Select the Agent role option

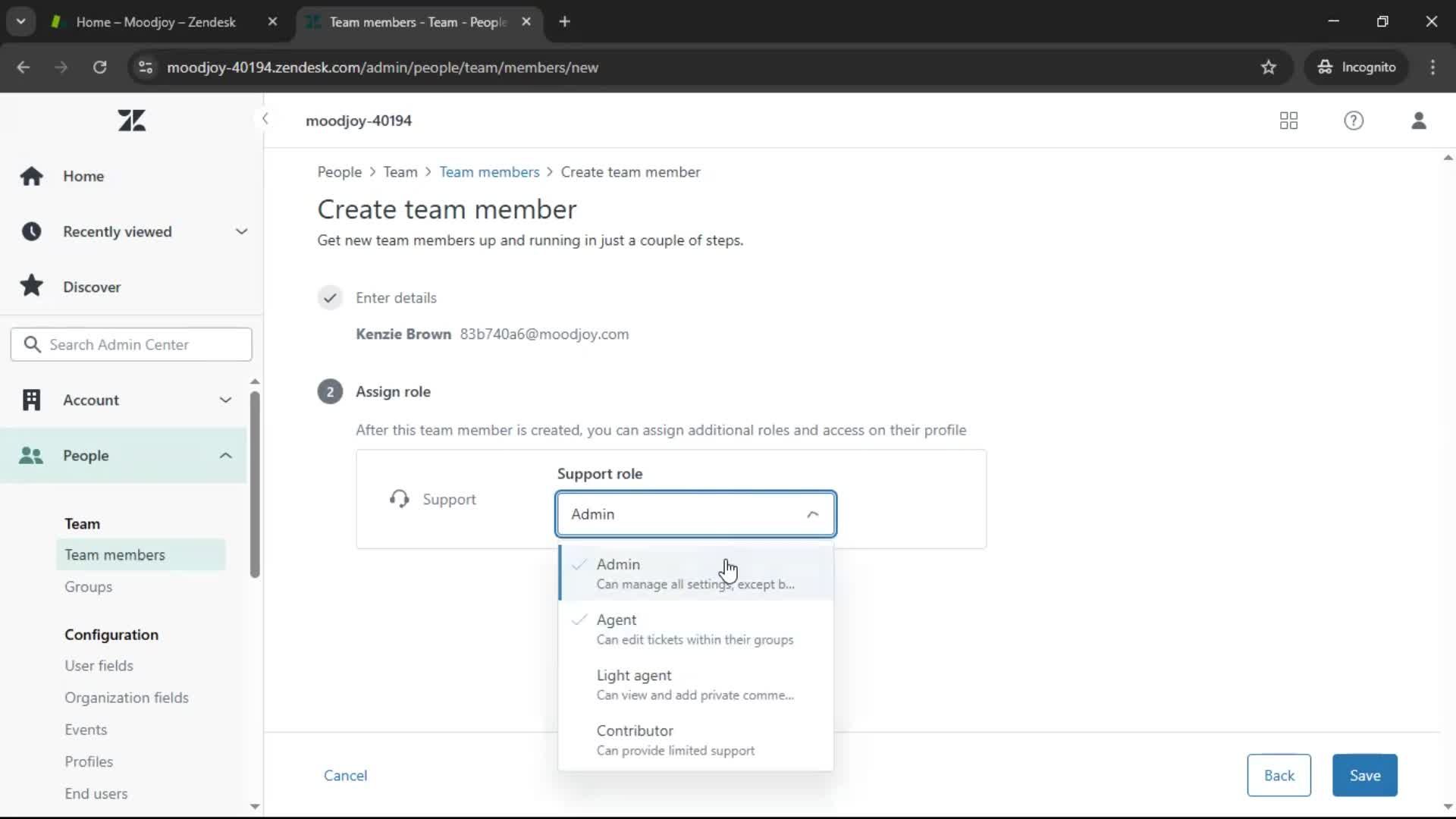[695, 629]
